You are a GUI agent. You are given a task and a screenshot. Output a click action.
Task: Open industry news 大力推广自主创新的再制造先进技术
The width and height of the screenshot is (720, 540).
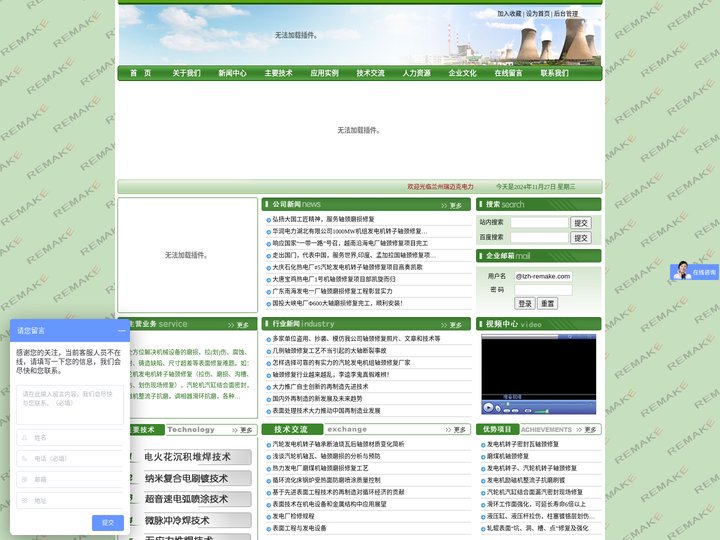point(320,387)
